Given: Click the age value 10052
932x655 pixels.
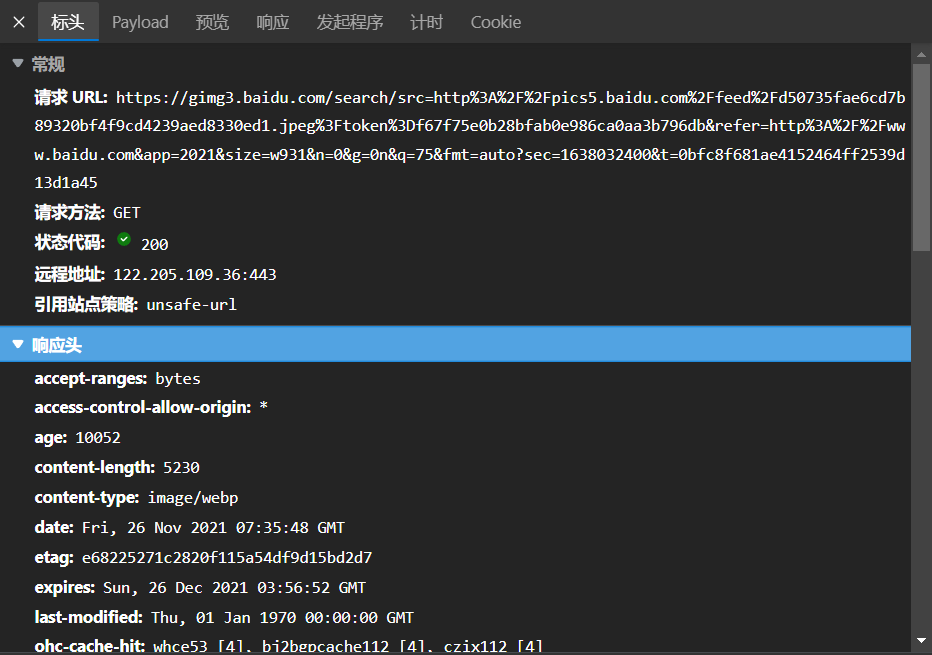Looking at the screenshot, I should [98, 438].
